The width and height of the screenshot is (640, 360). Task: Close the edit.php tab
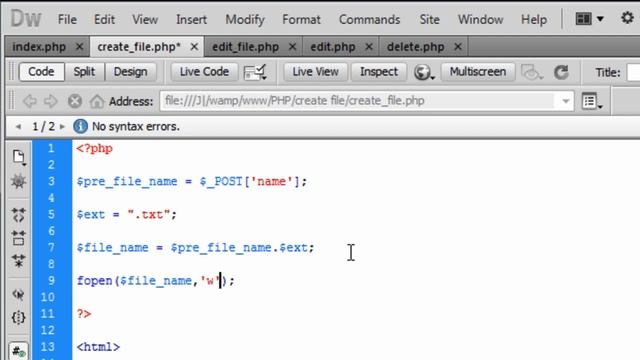click(369, 47)
